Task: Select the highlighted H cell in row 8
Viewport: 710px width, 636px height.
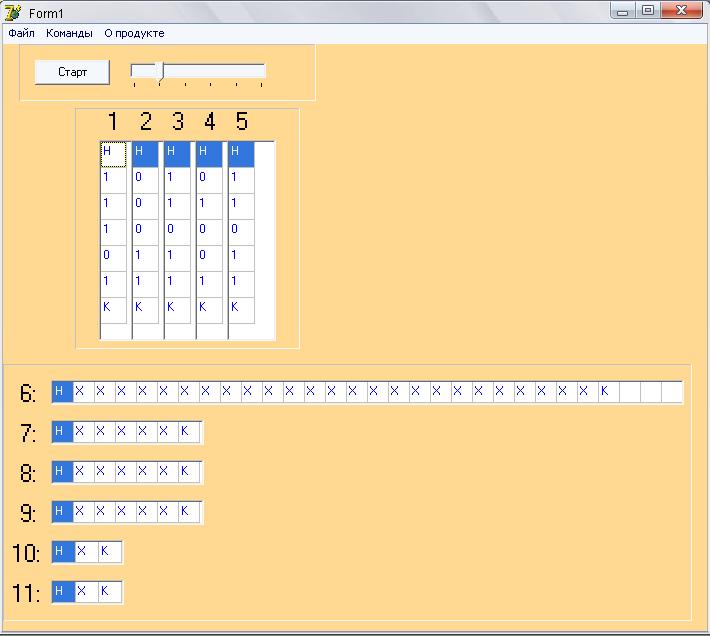Action: tap(62, 472)
